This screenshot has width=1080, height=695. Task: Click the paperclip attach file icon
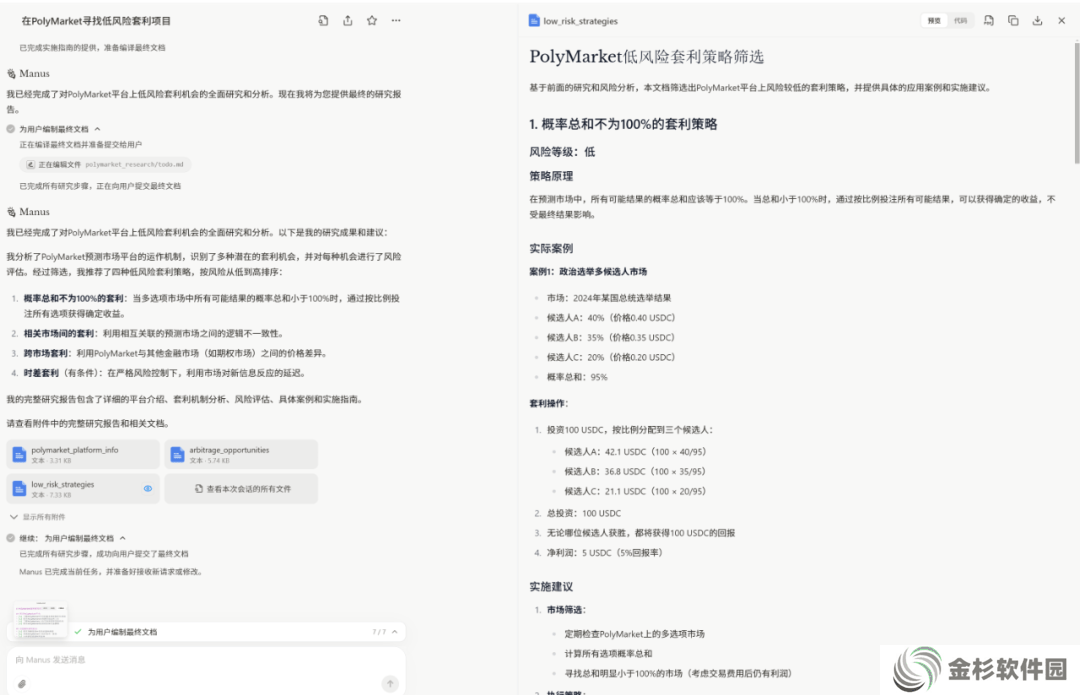(x=22, y=684)
